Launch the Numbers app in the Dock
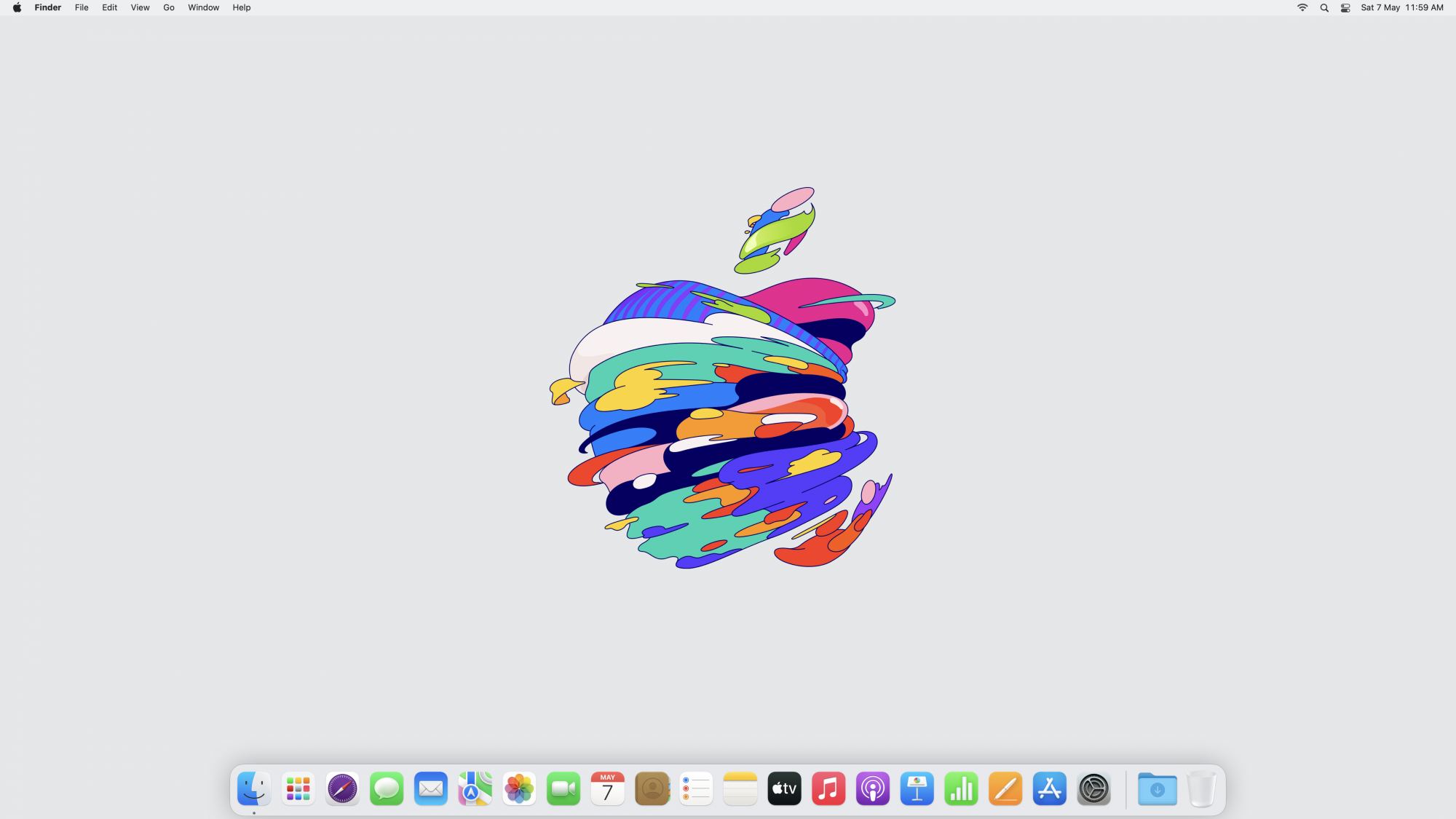The width and height of the screenshot is (1456, 819). (961, 789)
